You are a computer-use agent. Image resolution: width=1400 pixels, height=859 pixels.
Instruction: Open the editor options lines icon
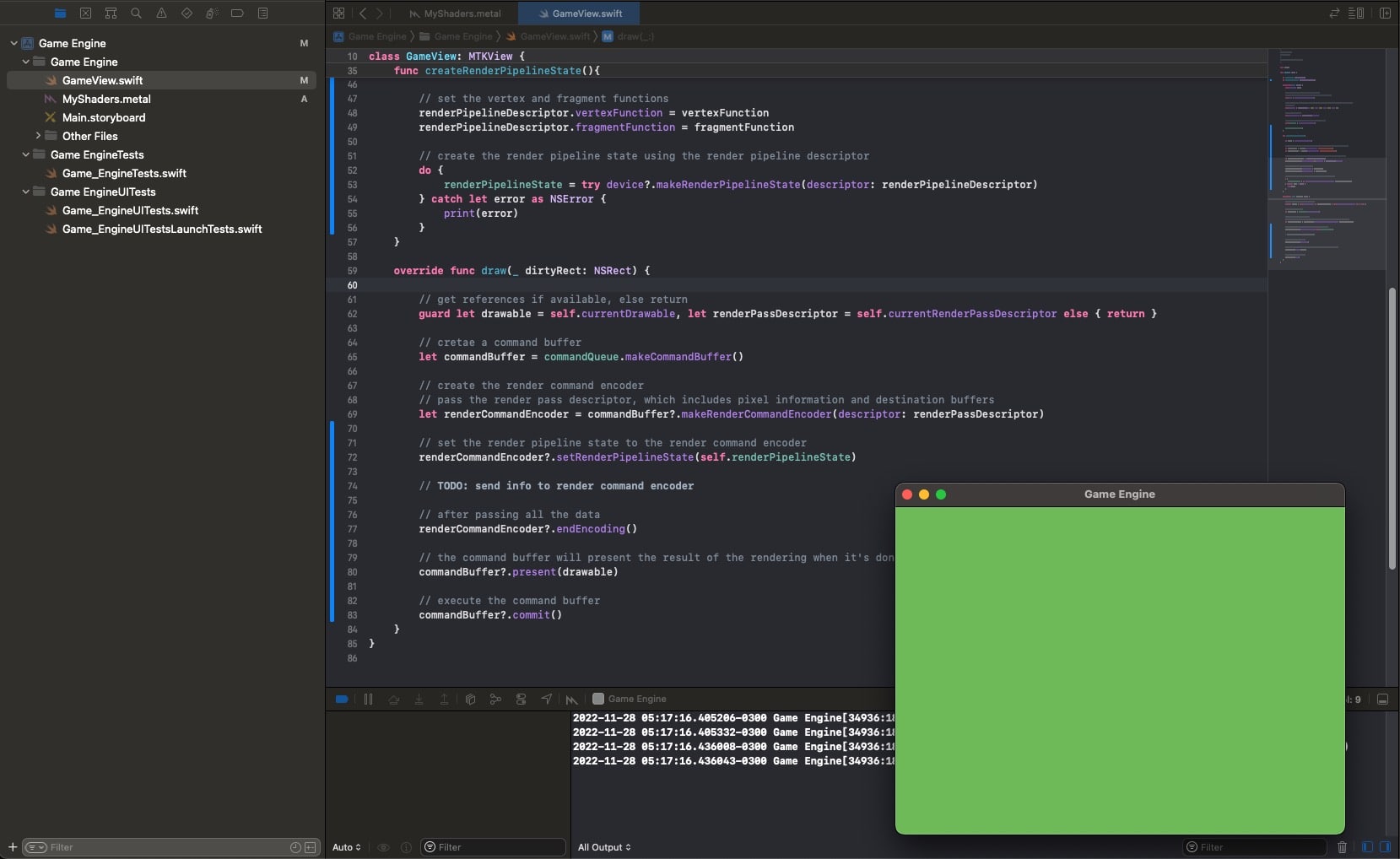pos(1356,14)
